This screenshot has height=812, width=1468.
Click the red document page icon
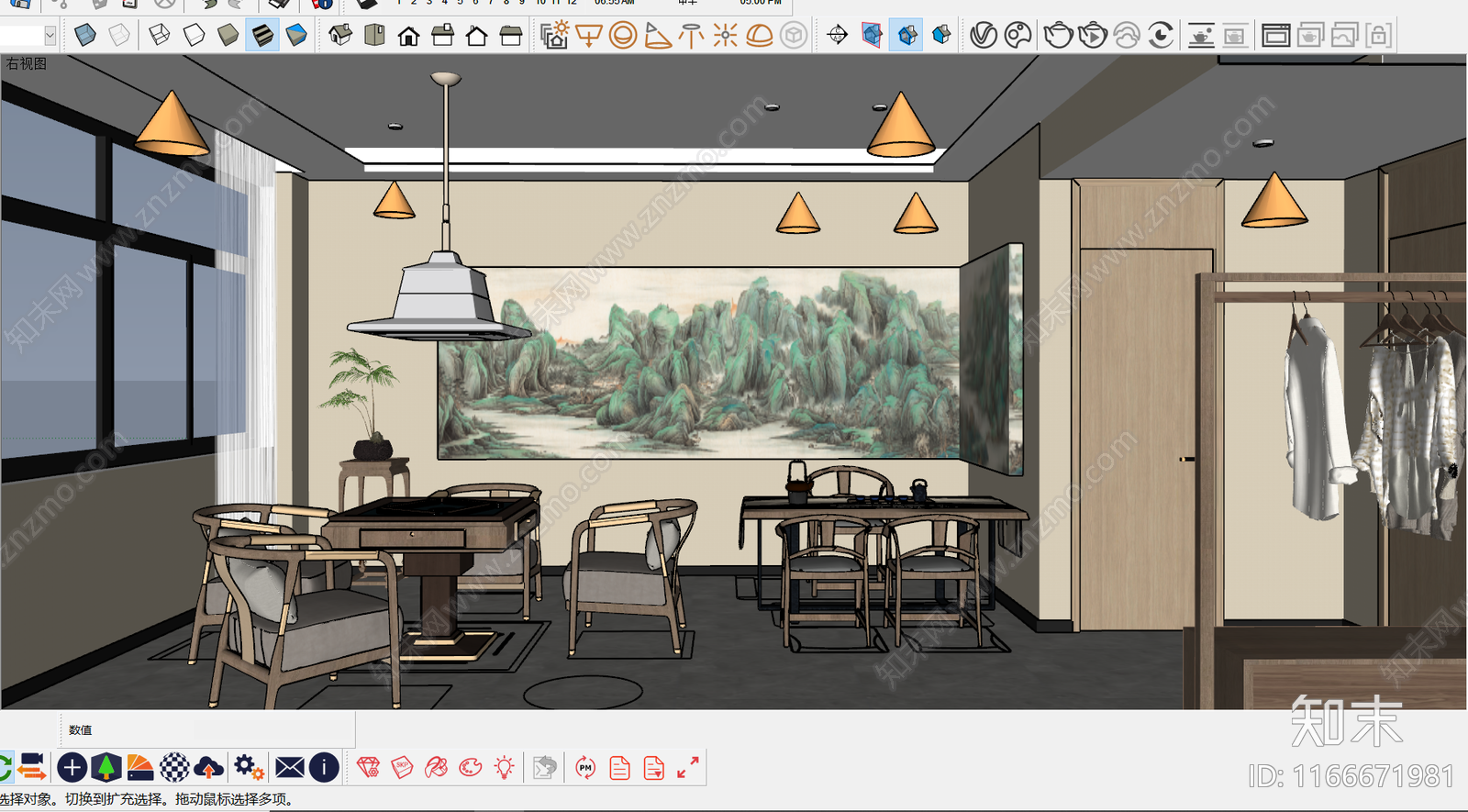click(x=619, y=767)
